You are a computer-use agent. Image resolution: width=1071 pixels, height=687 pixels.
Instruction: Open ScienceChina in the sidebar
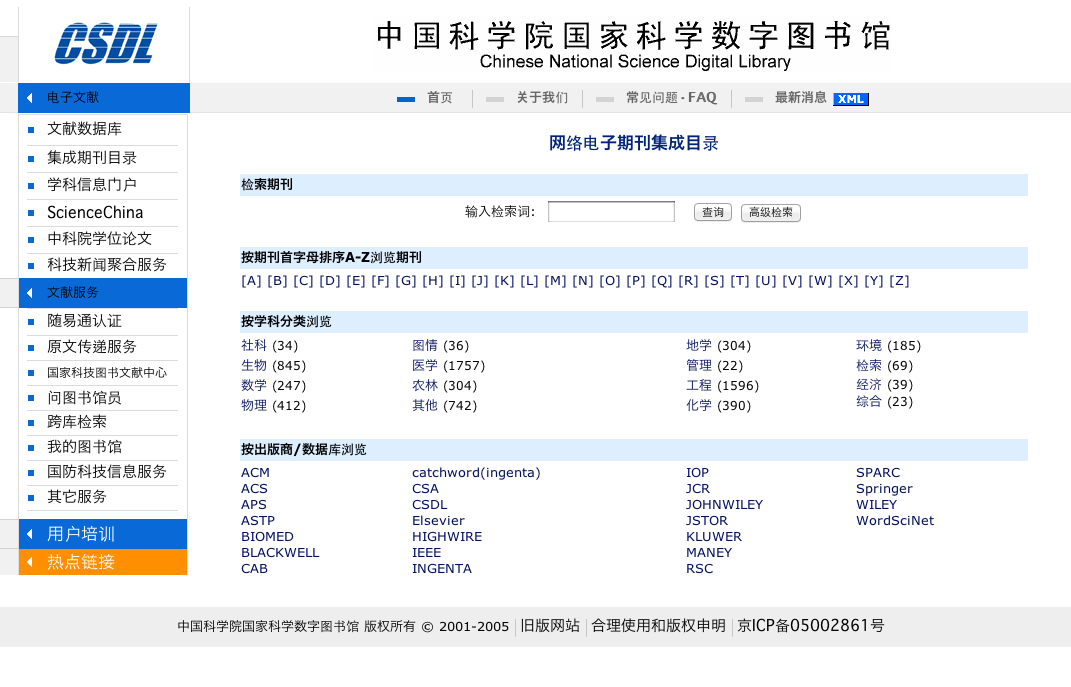(x=95, y=212)
